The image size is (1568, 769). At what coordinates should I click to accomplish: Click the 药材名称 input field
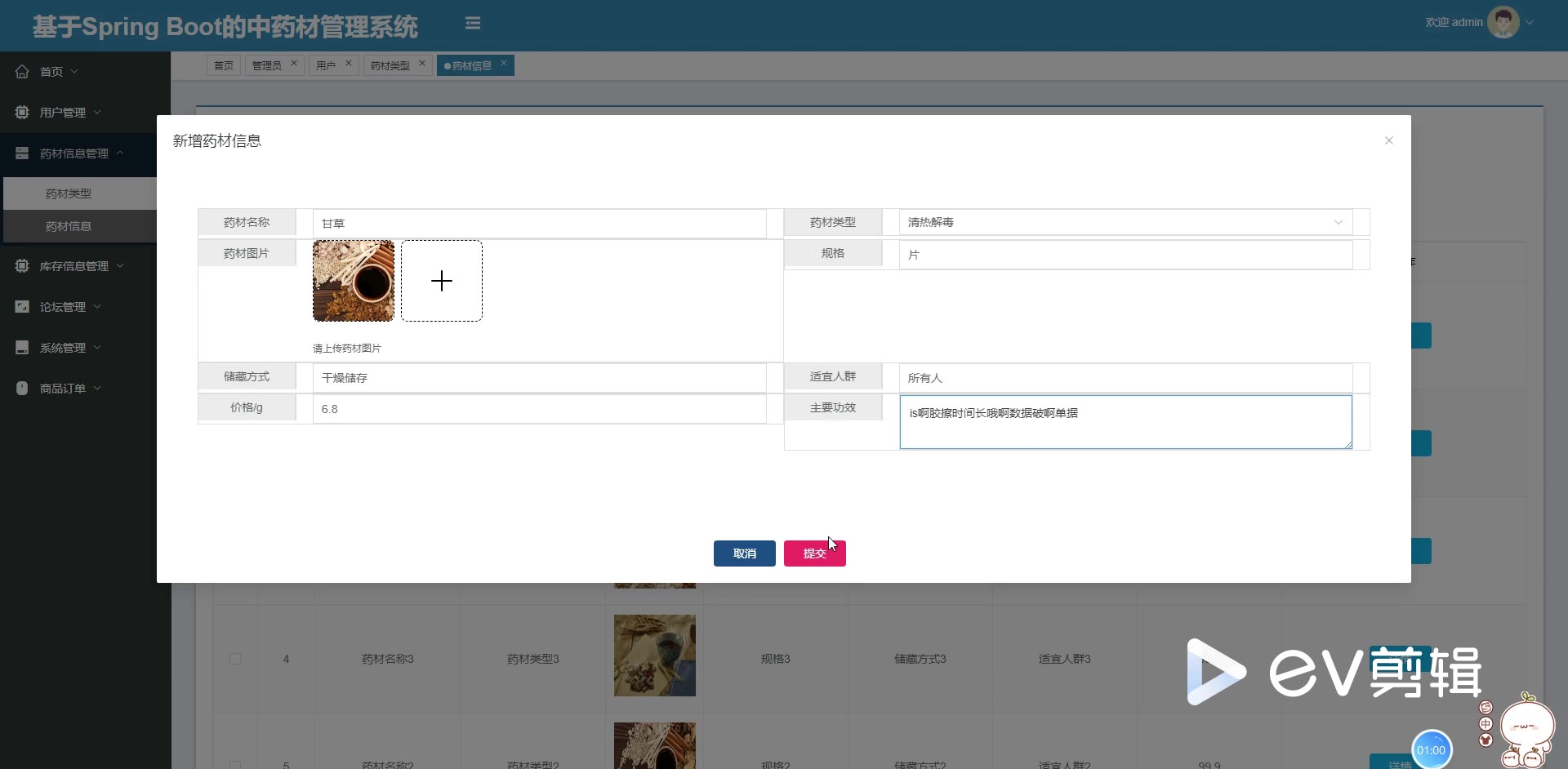[x=539, y=223]
